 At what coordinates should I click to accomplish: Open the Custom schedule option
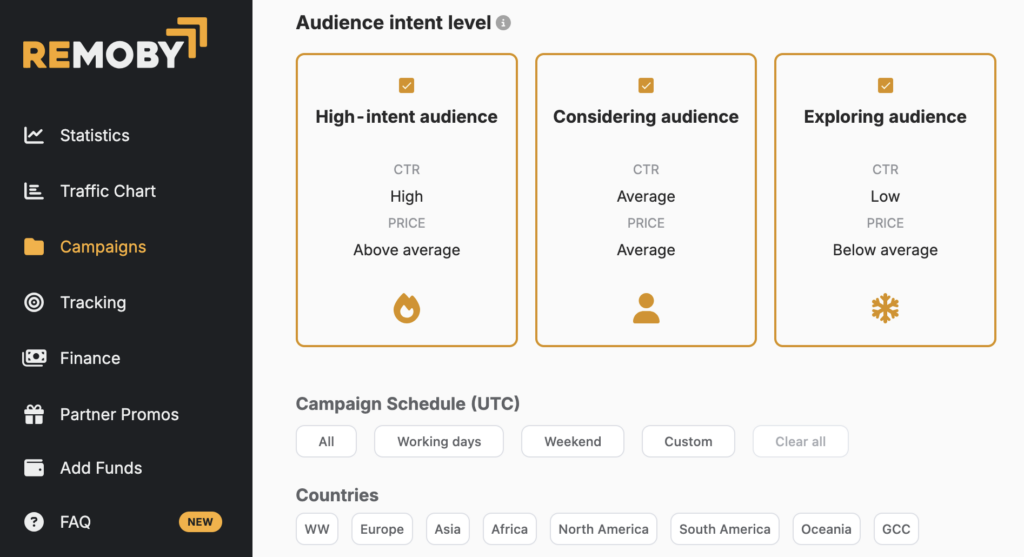pos(688,441)
